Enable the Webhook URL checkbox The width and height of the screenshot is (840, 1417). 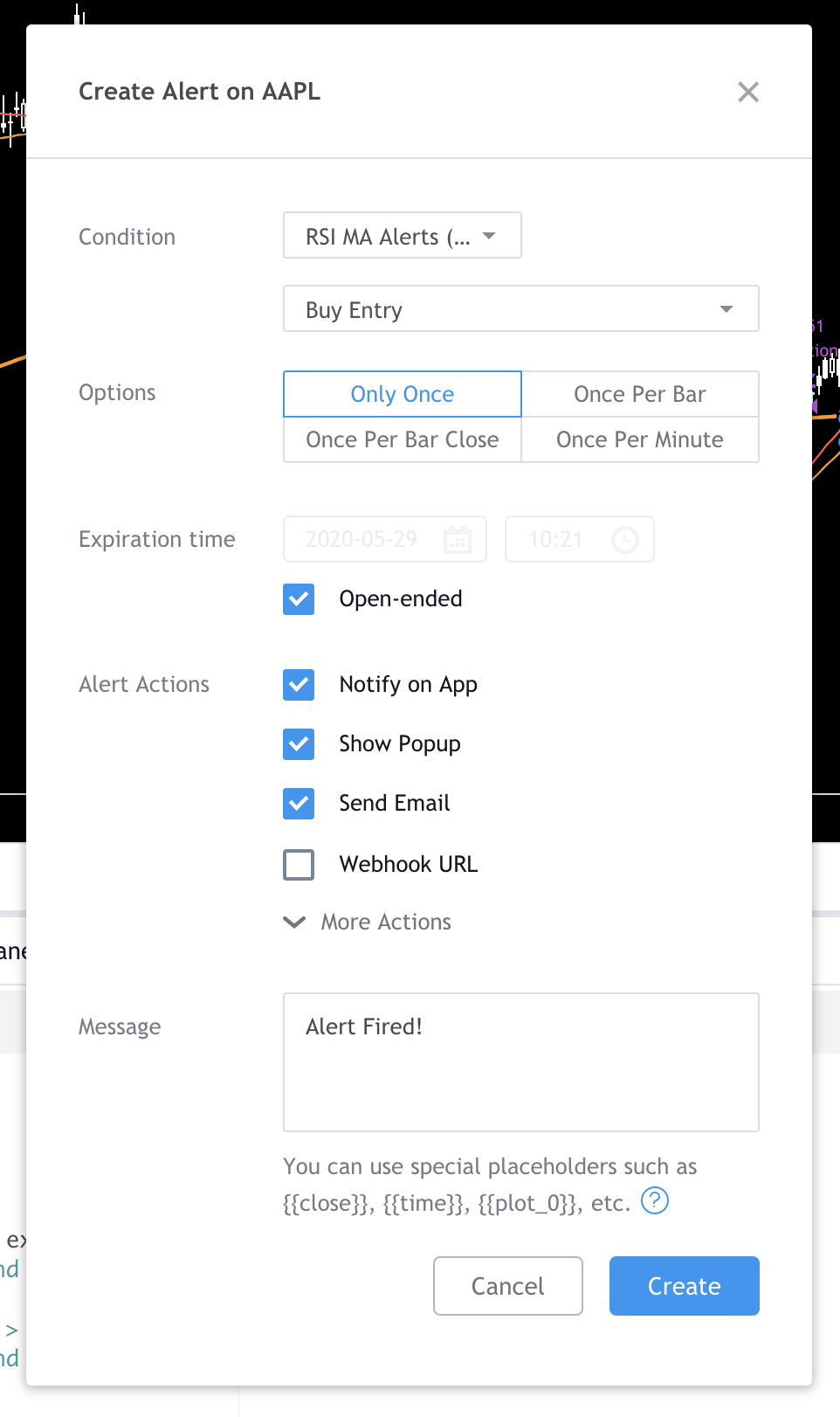pos(299,865)
